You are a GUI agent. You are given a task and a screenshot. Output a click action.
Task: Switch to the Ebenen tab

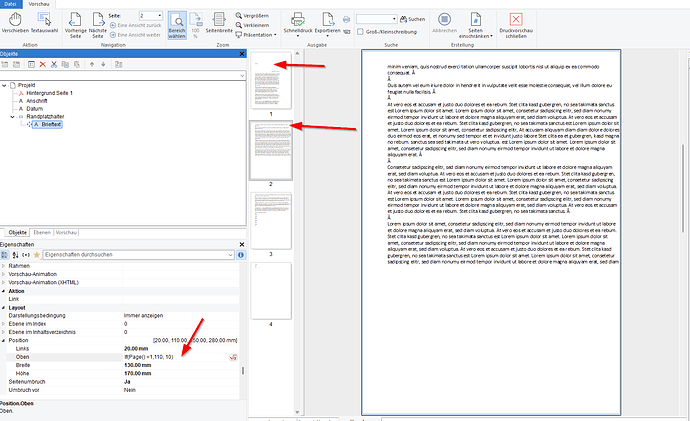coord(42,232)
